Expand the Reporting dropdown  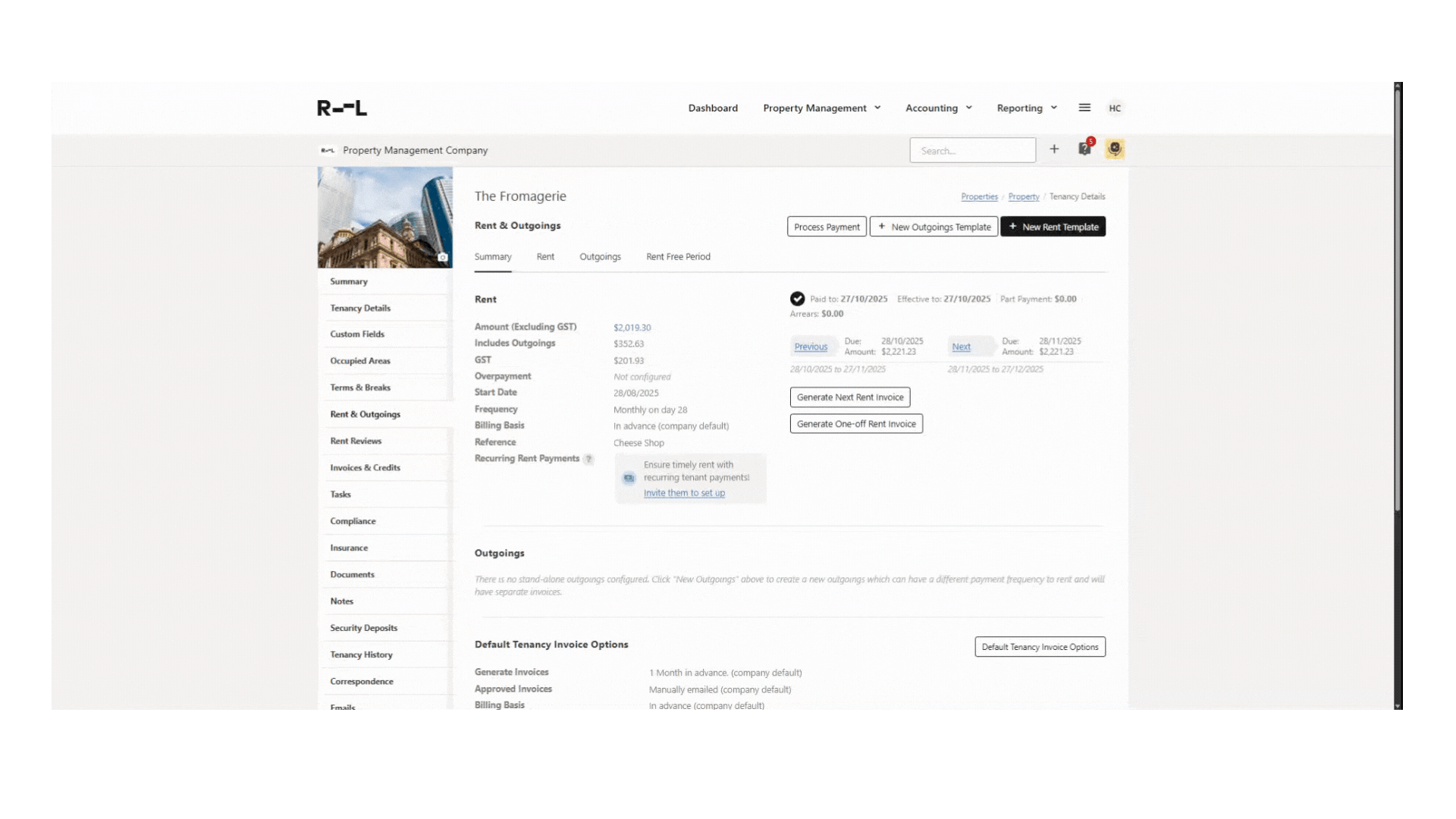[1025, 108]
